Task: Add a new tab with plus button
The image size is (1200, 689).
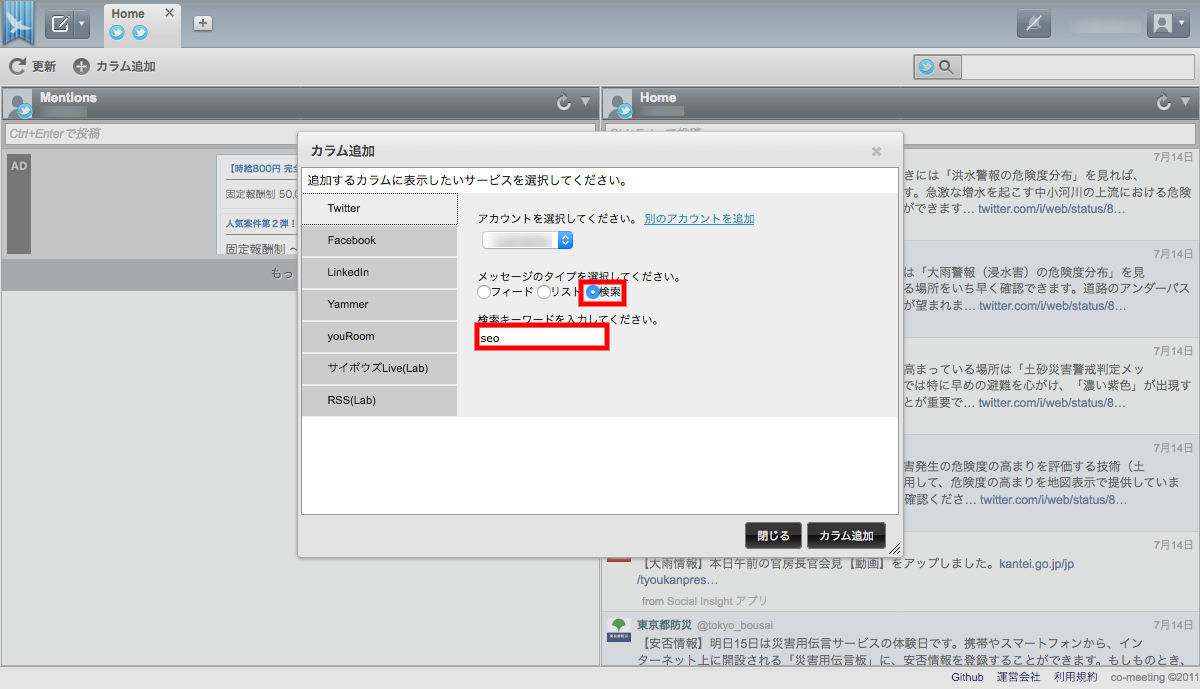Action: (203, 23)
